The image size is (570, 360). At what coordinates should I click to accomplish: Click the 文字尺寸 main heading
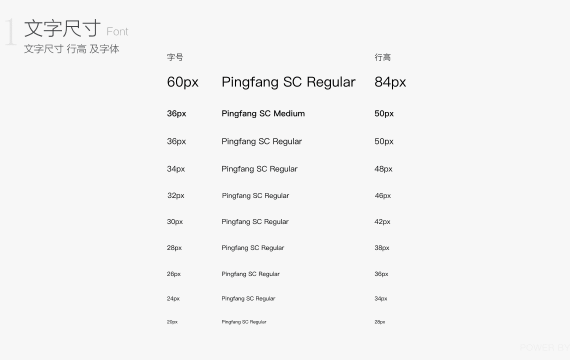point(62,29)
